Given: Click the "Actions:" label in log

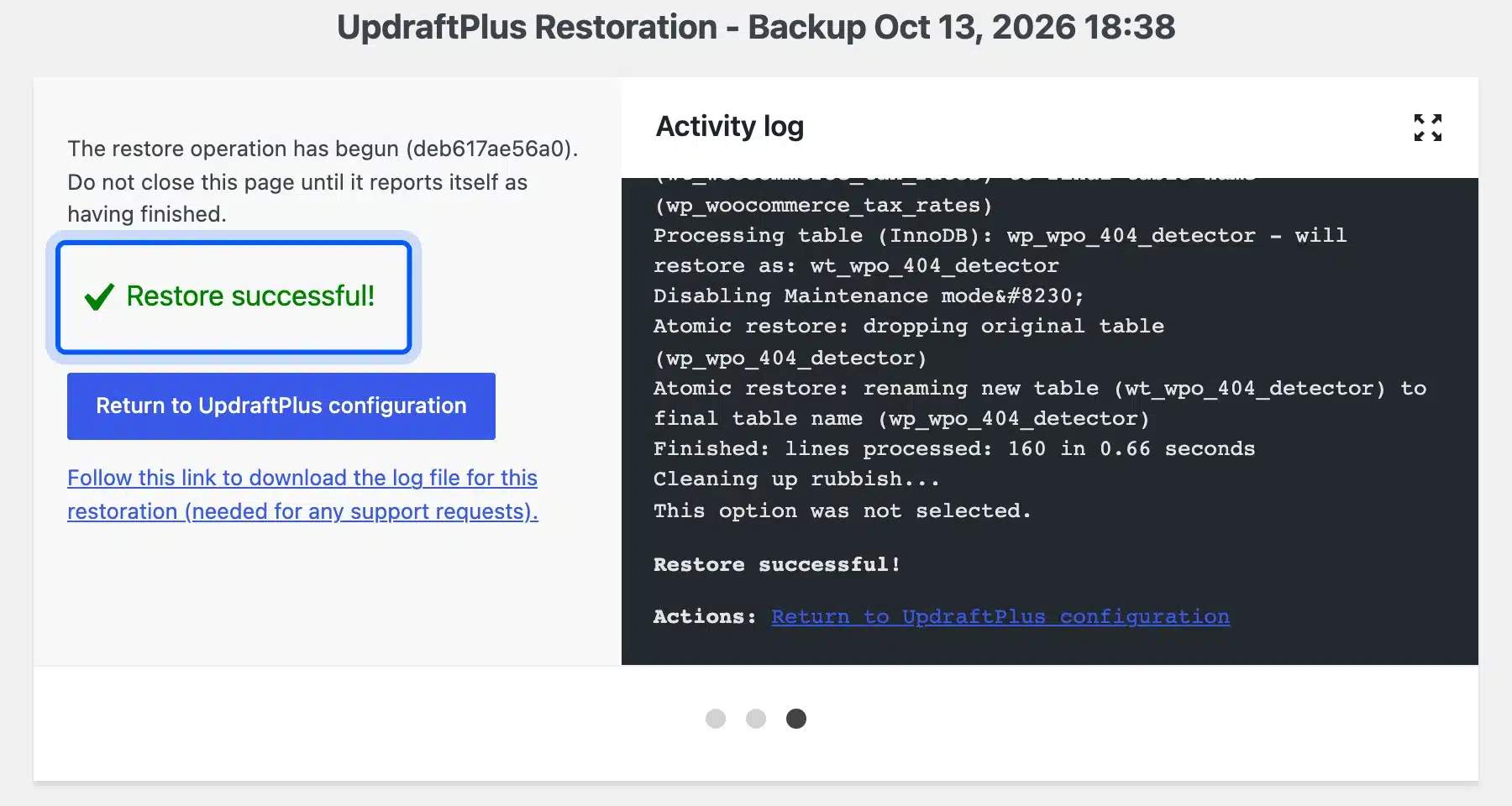Looking at the screenshot, I should point(705,616).
